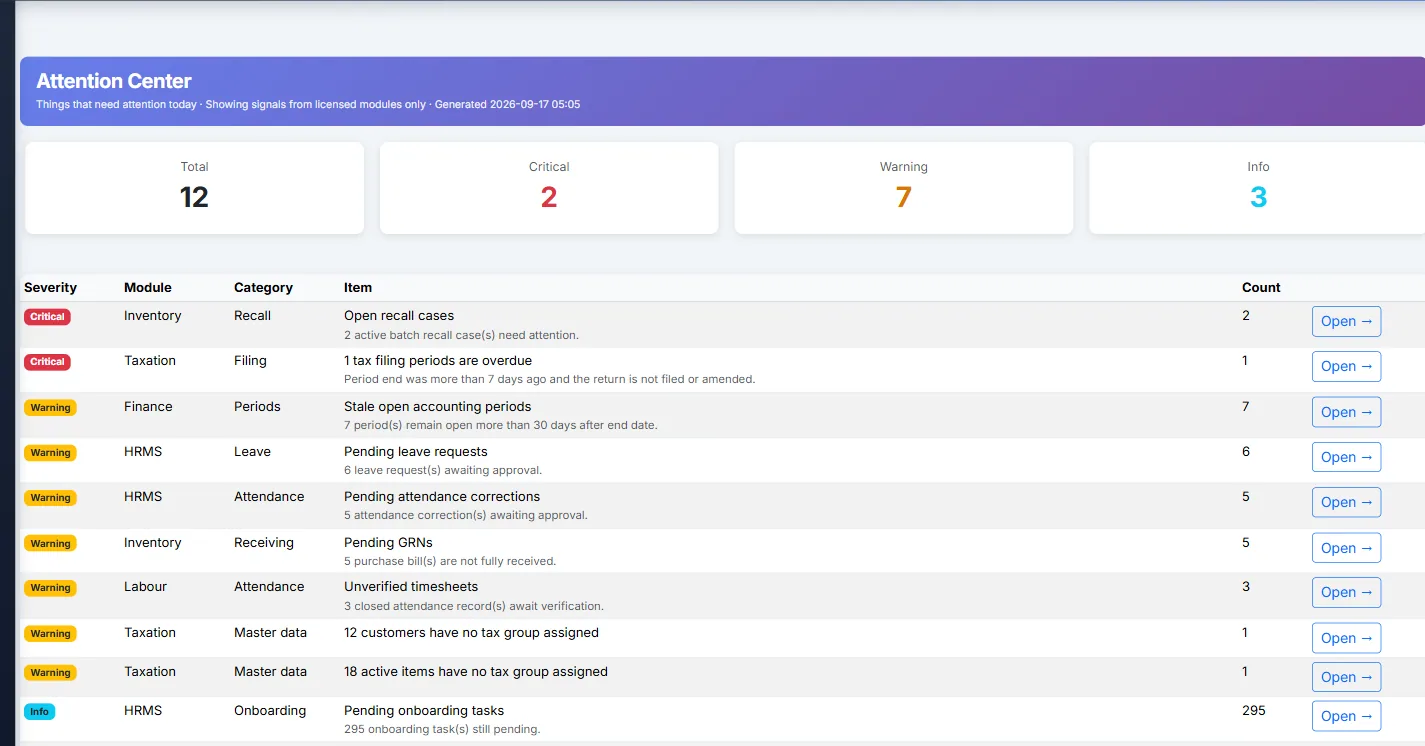Select 'Pending onboarding tasks' item text
Viewport: 1425px width, 746px height.
coord(424,710)
